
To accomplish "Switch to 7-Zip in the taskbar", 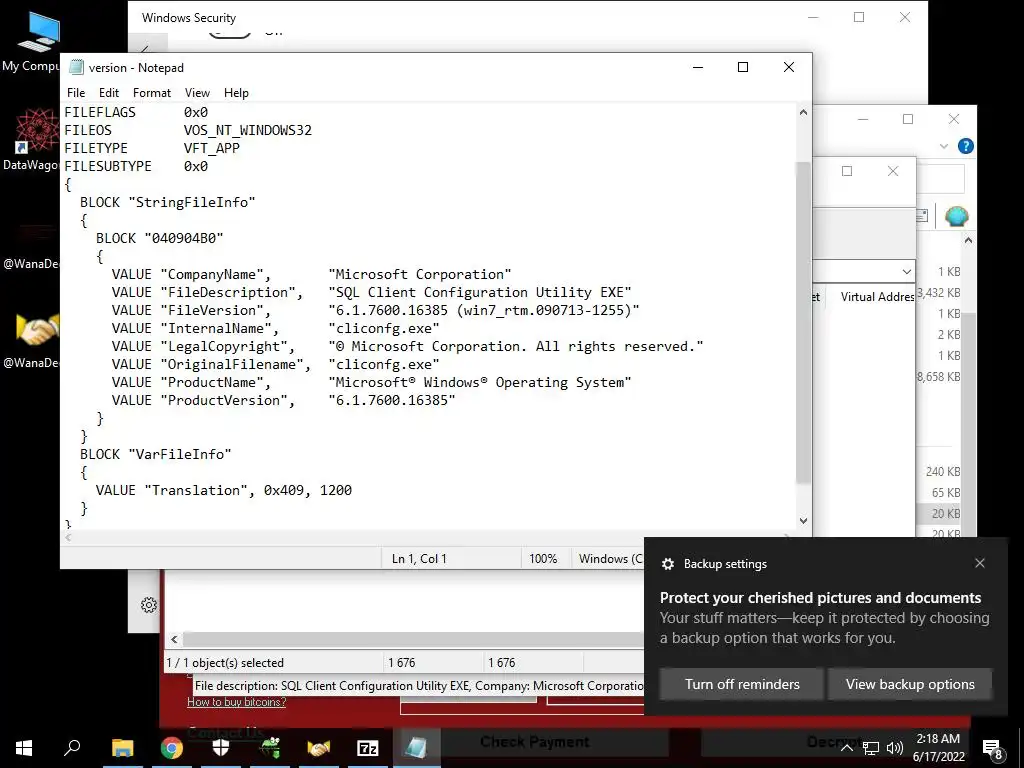I will 368,747.
